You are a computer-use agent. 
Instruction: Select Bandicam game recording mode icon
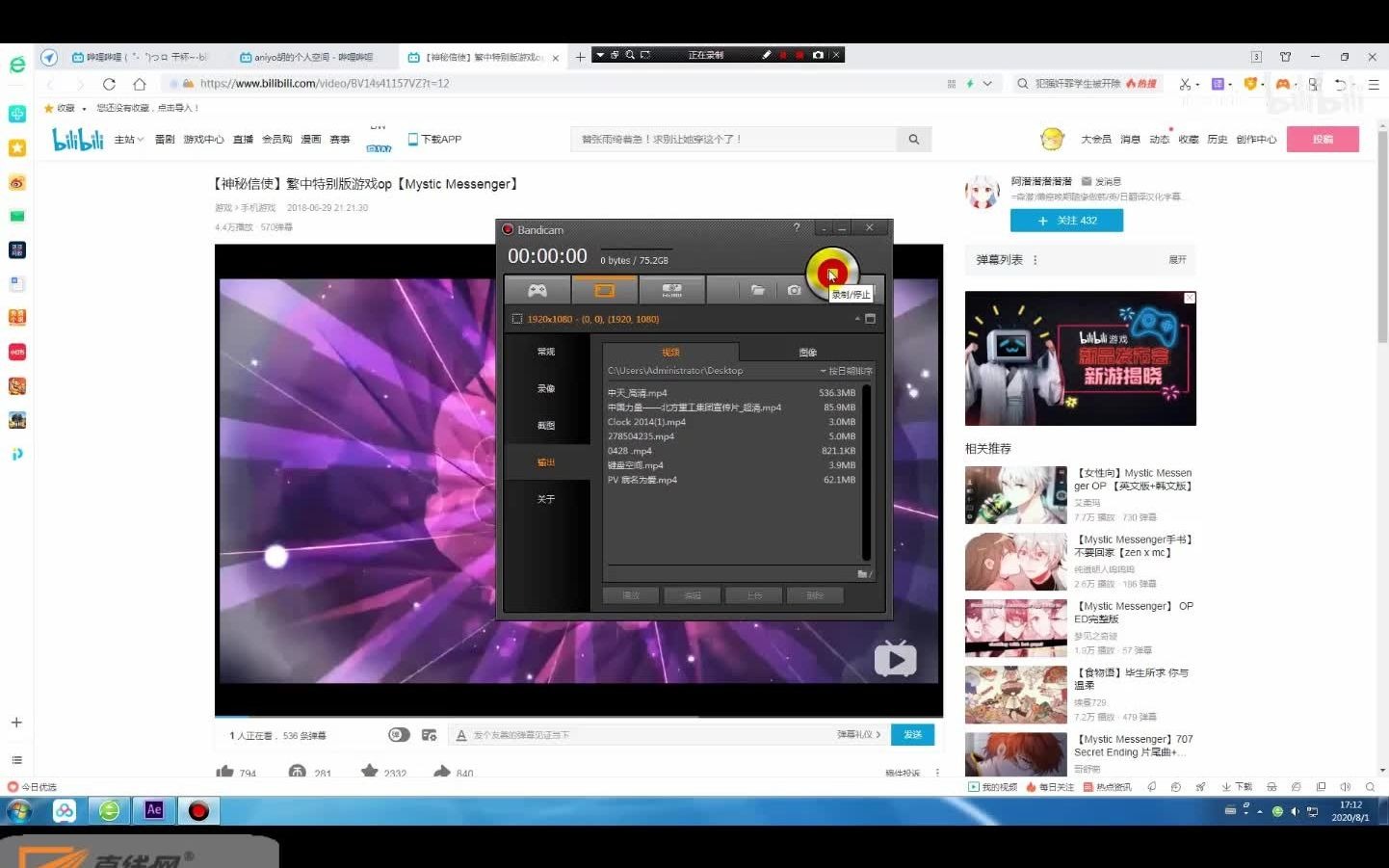tap(537, 290)
